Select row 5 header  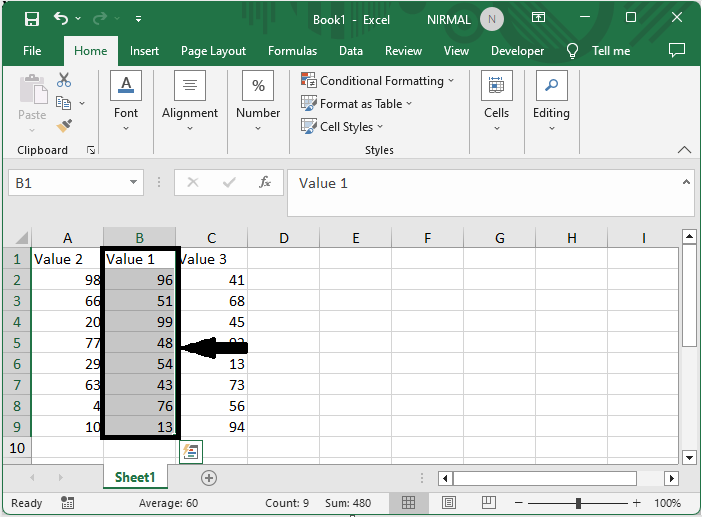(17, 343)
